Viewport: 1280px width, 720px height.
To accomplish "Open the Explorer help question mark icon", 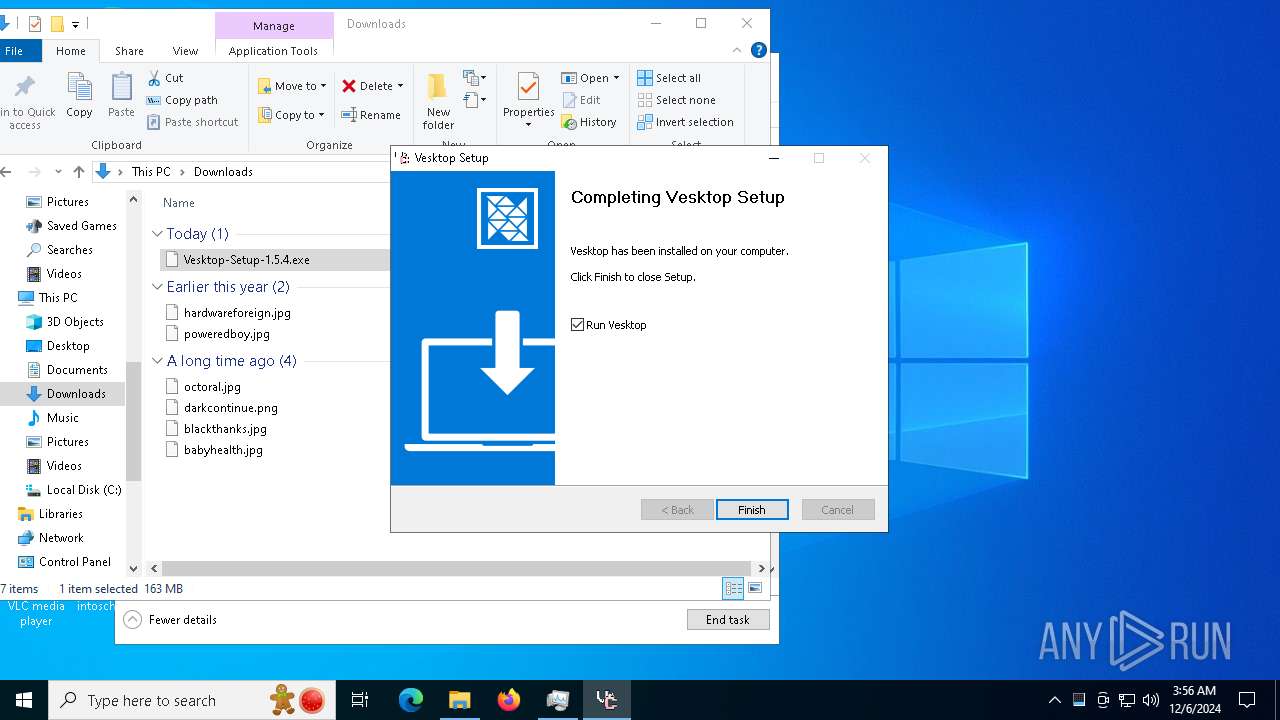I will tap(759, 50).
